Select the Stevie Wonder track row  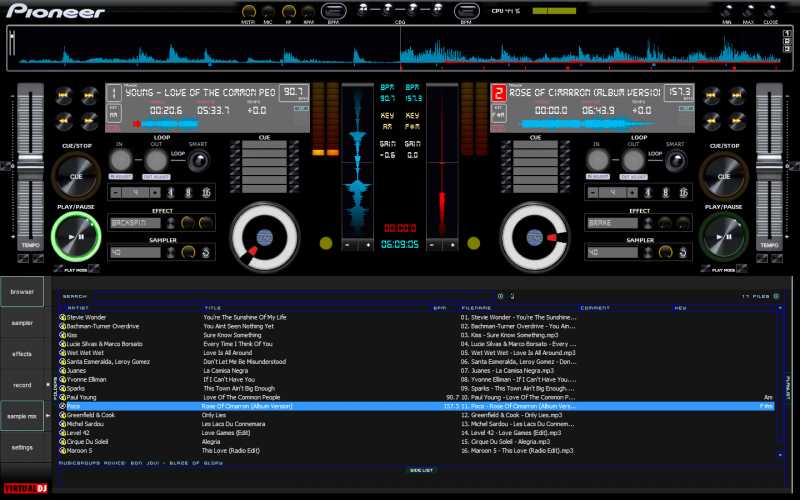pyautogui.click(x=417, y=317)
